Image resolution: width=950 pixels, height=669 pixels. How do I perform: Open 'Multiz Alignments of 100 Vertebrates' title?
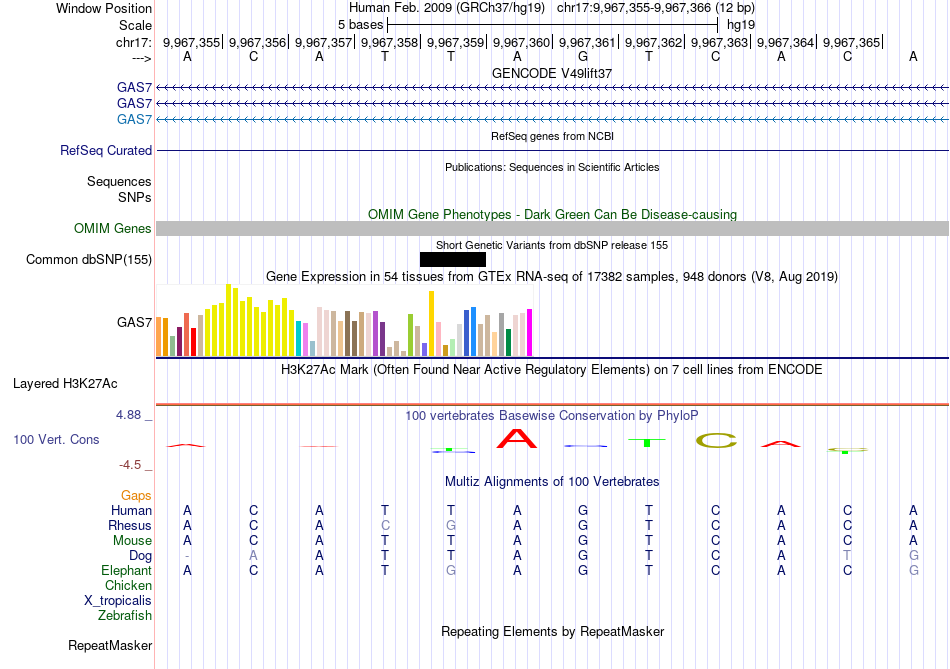pos(552,482)
